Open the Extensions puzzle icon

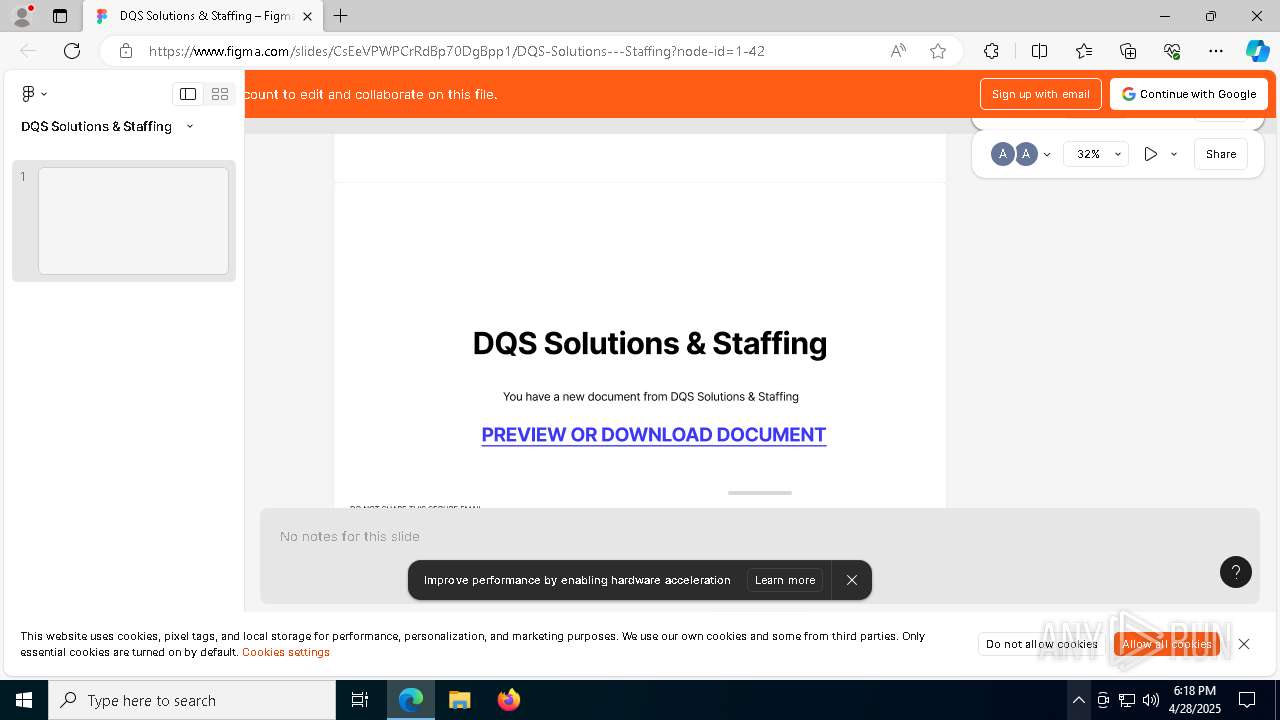[x=991, y=51]
